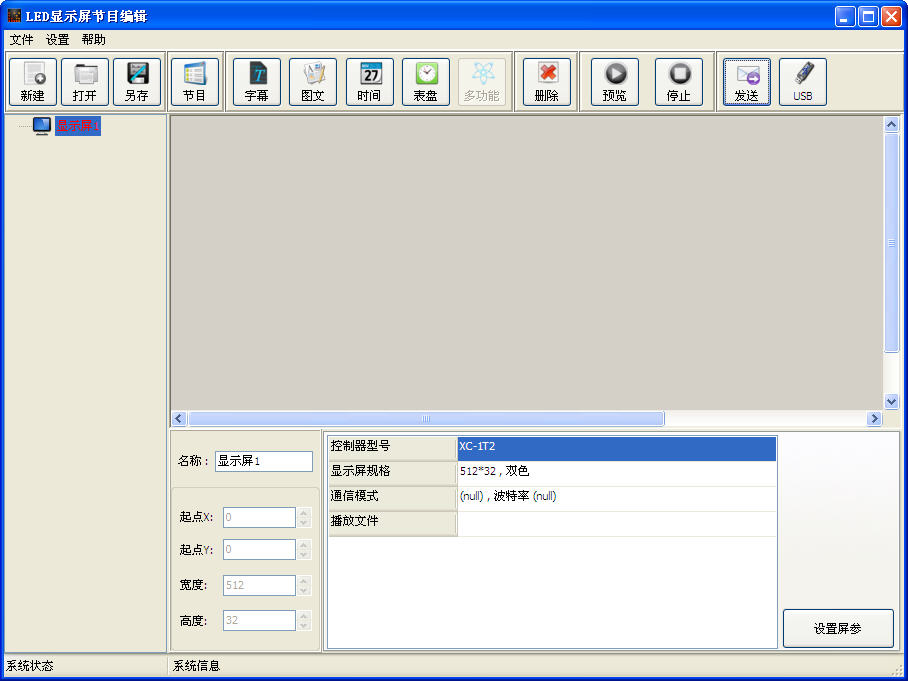Click the 通信模式 row header
Image resolution: width=908 pixels, height=681 pixels.
(393, 499)
